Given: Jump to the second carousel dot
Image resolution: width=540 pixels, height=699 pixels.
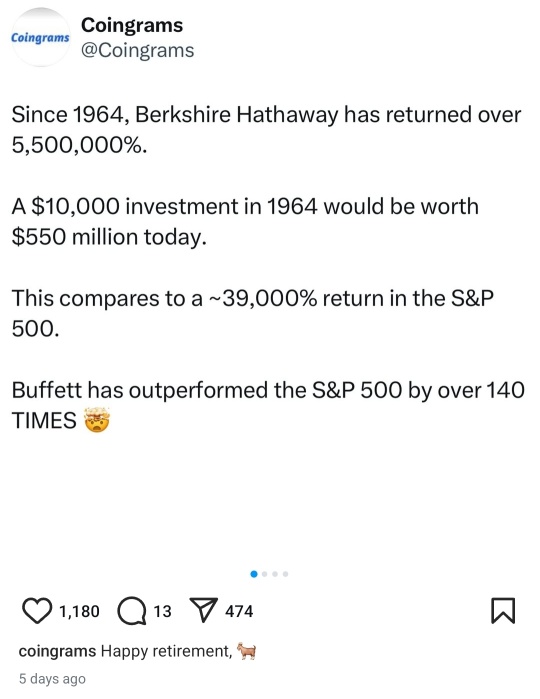Looking at the screenshot, I should [x=265, y=574].
